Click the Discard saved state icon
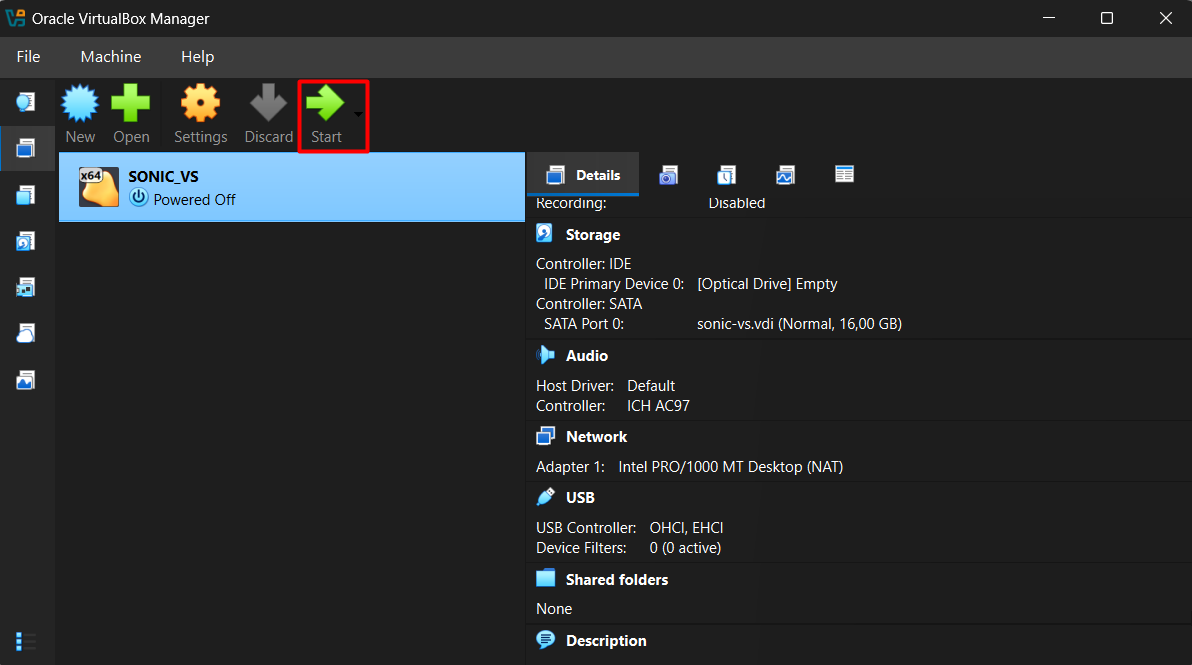Image resolution: width=1192 pixels, height=665 pixels. 268,103
